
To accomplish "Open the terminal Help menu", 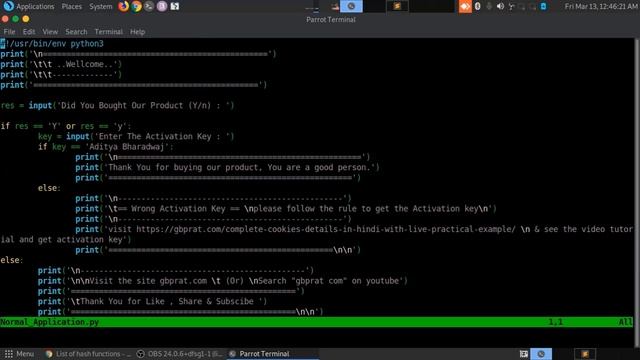I will [x=138, y=31].
